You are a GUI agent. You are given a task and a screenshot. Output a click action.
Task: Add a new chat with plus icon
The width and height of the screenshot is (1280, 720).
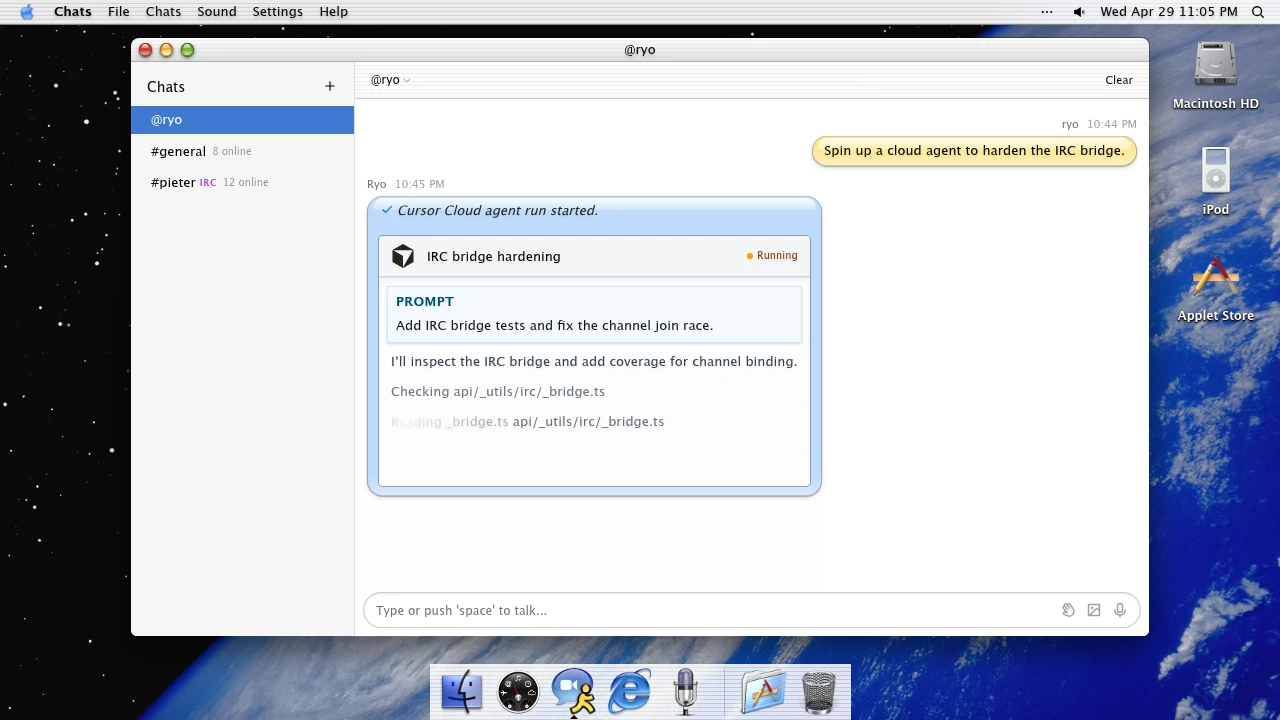pos(330,87)
